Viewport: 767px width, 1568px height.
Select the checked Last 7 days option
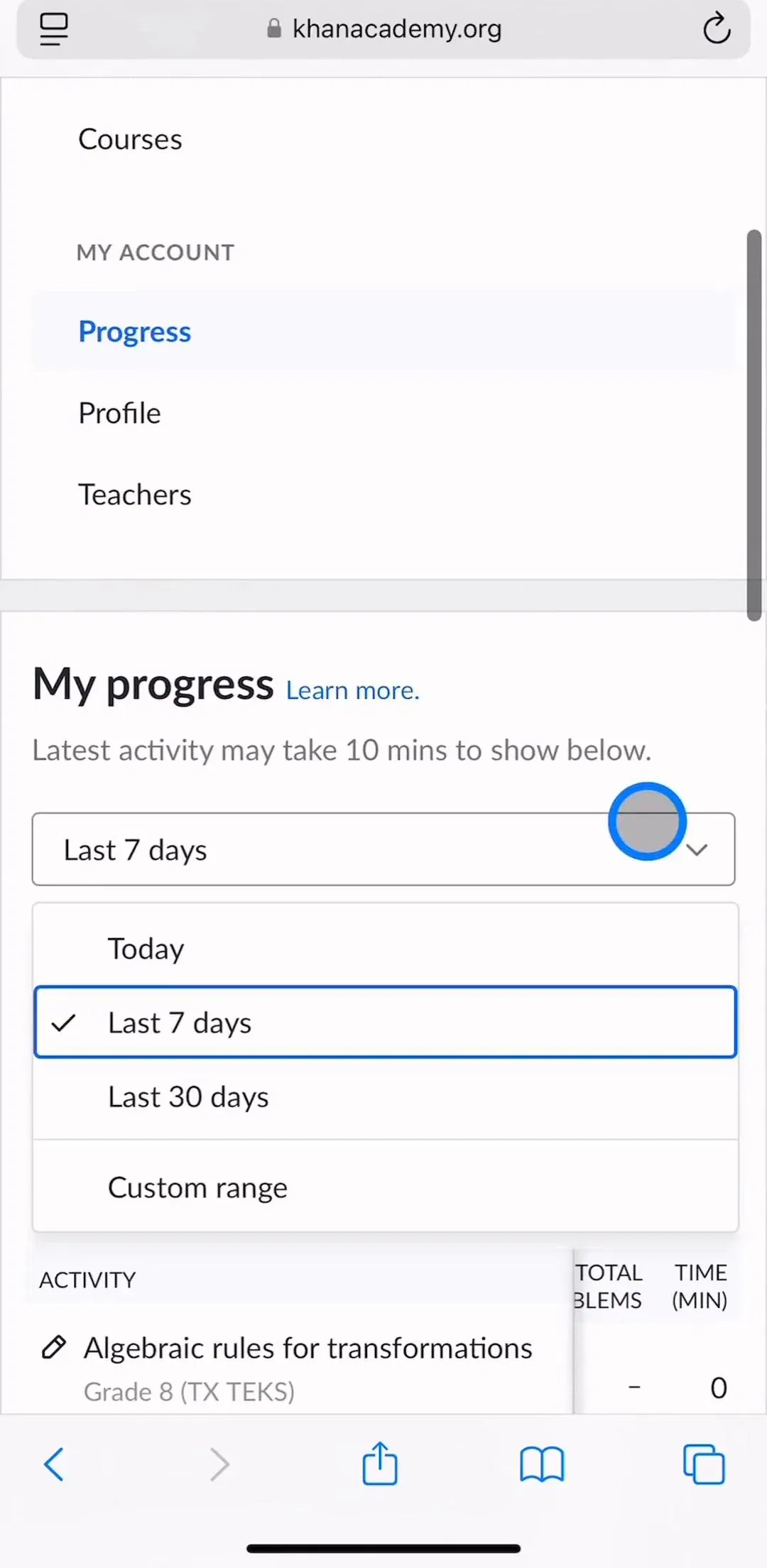coord(385,1023)
